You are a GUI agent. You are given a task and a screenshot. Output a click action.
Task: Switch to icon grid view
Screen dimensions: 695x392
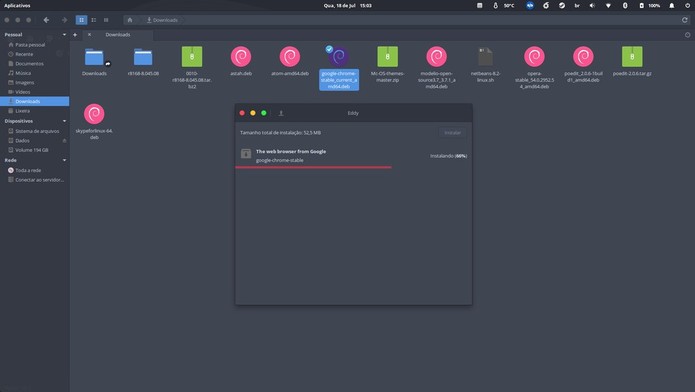81,20
